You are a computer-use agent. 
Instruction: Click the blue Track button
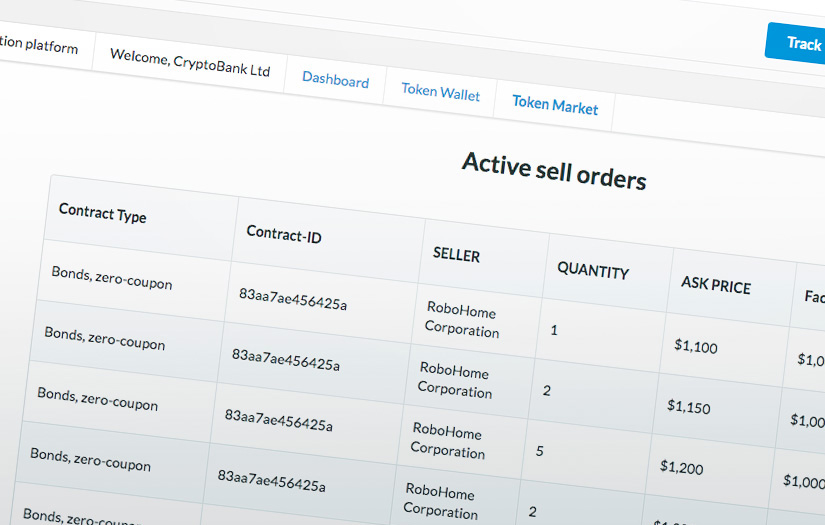tap(802, 43)
